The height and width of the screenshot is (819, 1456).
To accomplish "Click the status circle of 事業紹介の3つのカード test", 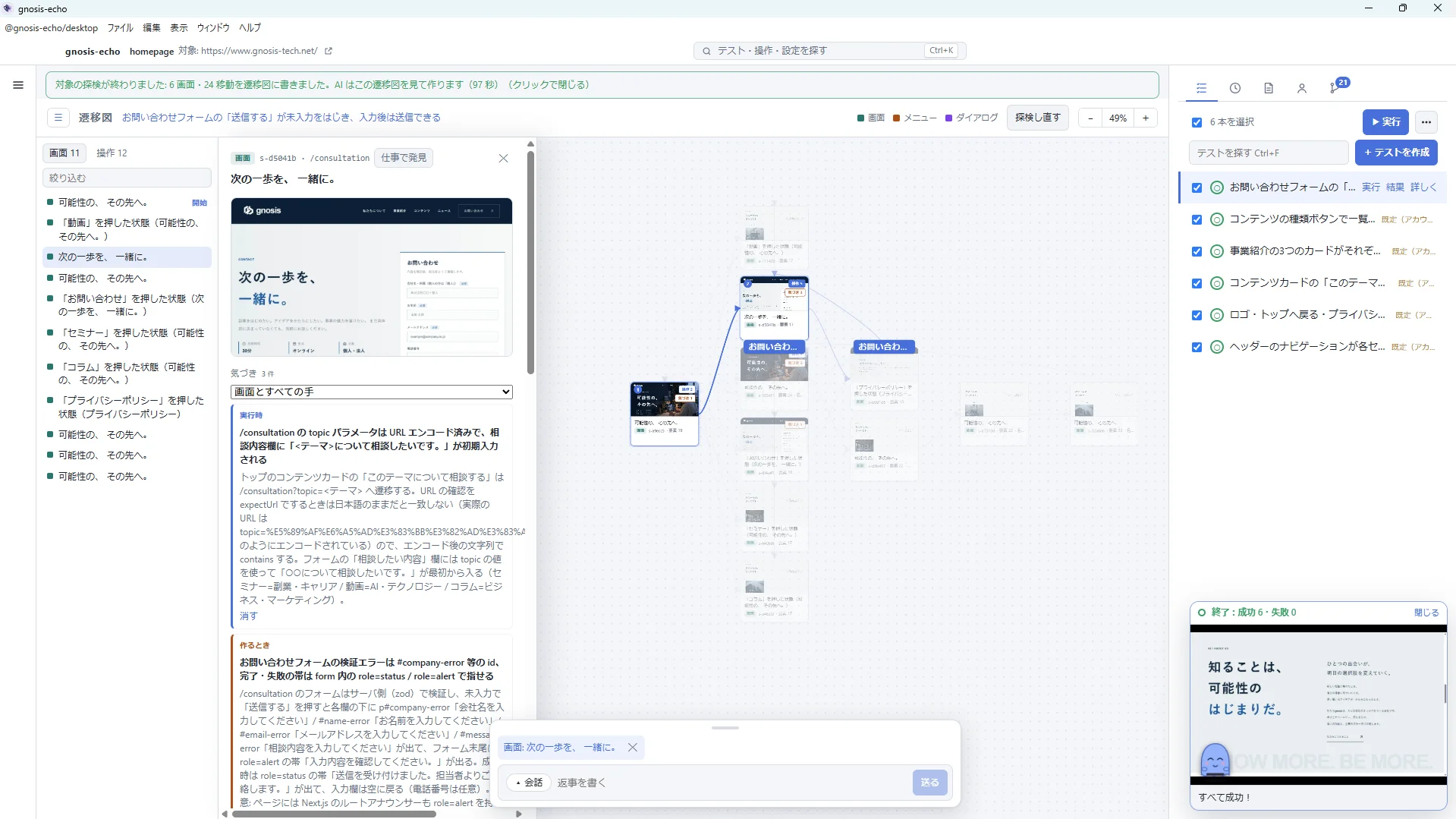I will point(1217,251).
